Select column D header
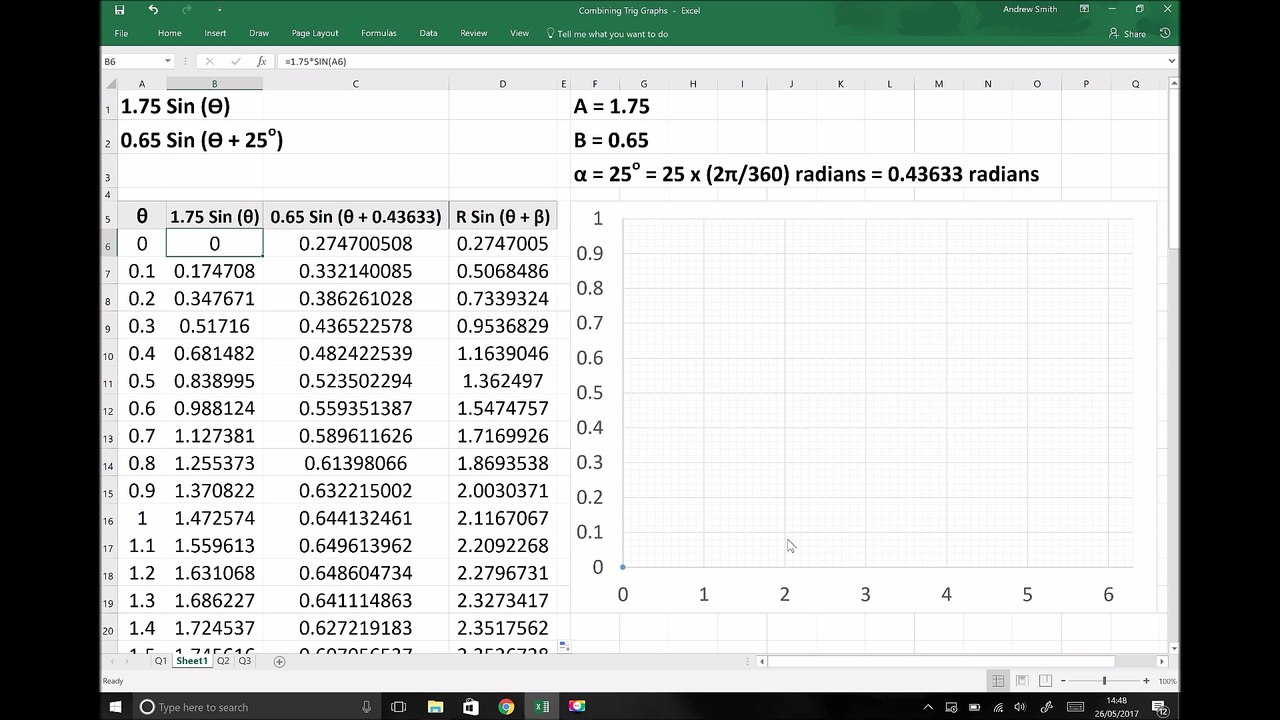 click(x=502, y=84)
